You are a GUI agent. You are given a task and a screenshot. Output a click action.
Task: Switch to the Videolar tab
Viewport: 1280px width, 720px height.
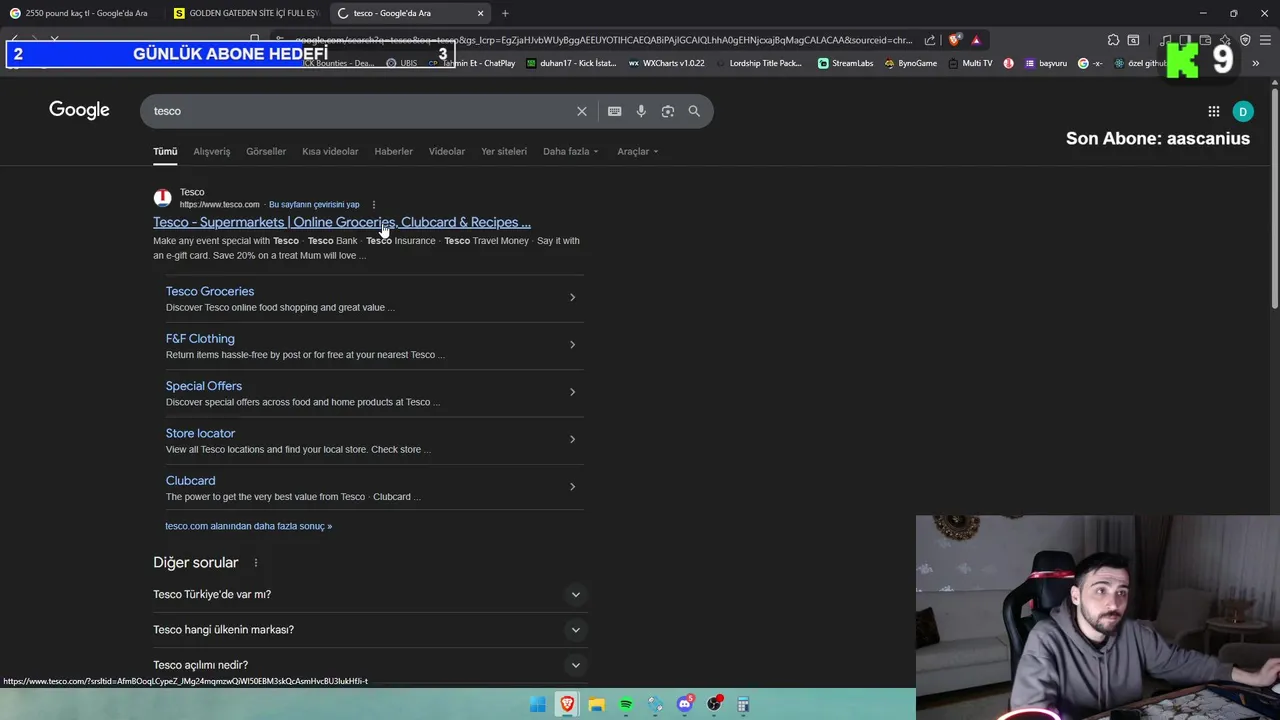pyautogui.click(x=447, y=151)
